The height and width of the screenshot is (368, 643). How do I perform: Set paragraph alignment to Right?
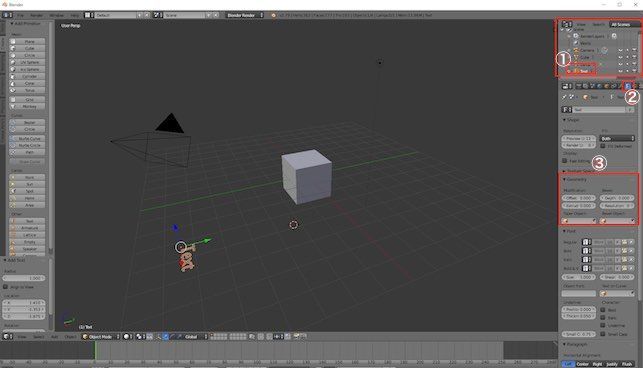[597, 364]
